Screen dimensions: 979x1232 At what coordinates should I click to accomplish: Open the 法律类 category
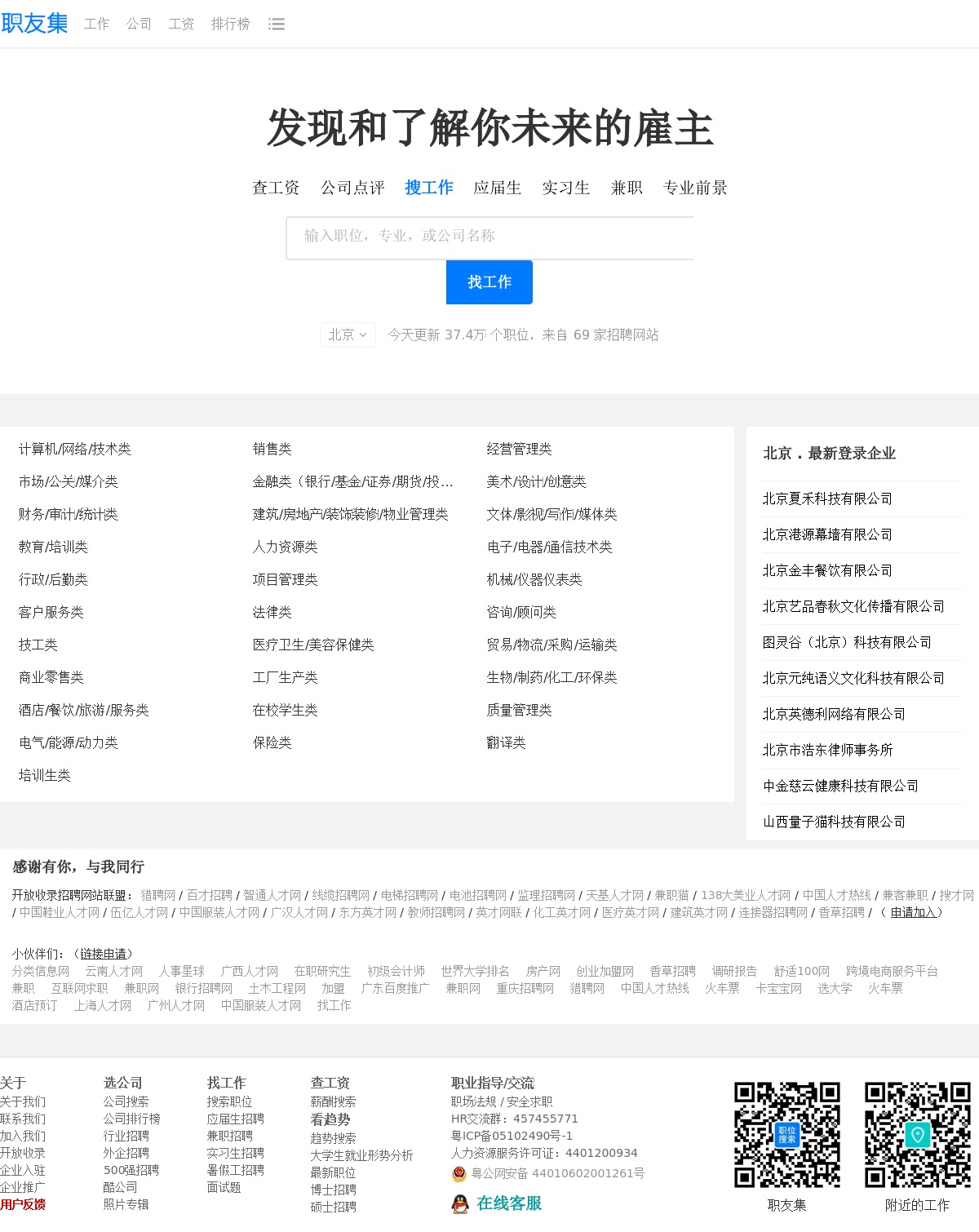point(272,612)
